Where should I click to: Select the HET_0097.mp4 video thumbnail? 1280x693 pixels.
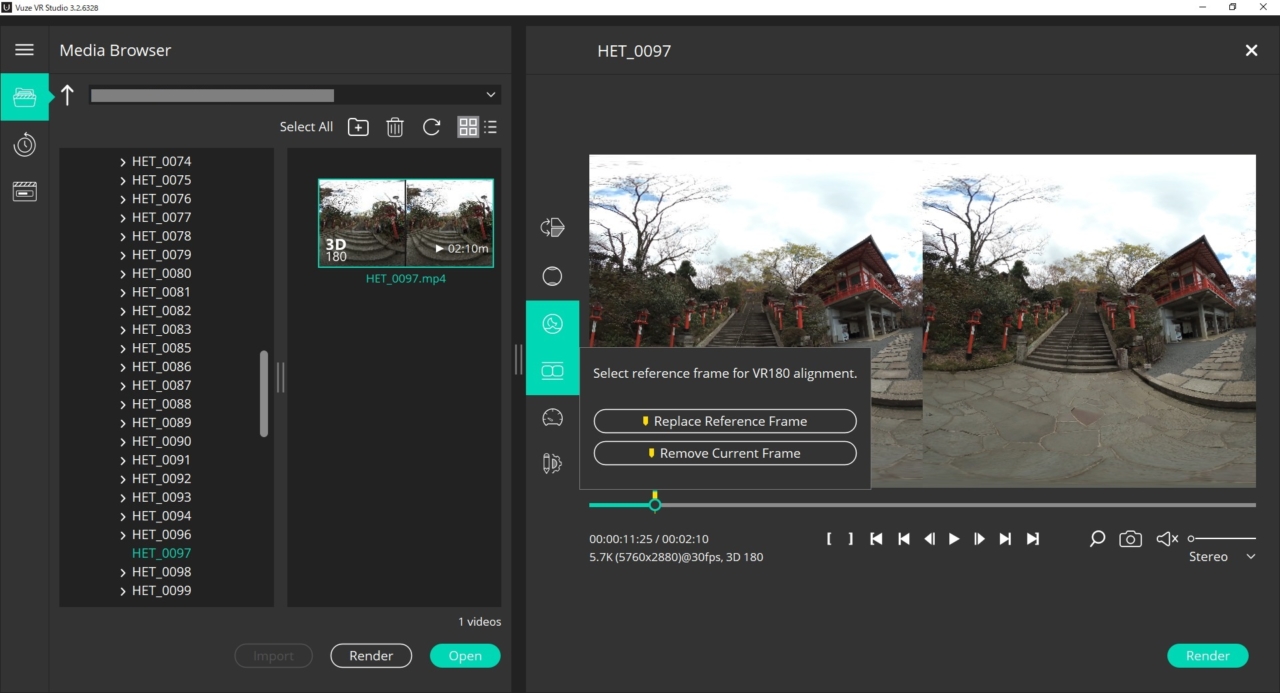(x=405, y=223)
